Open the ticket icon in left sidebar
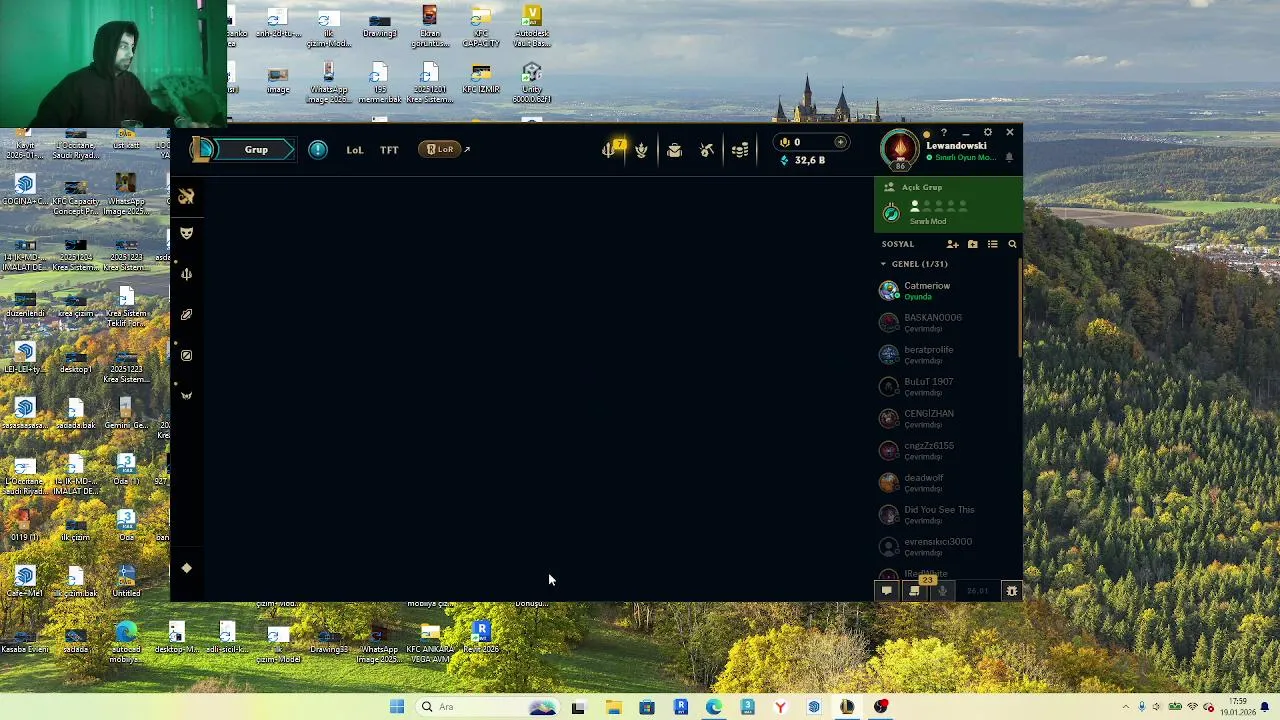 tap(186, 315)
